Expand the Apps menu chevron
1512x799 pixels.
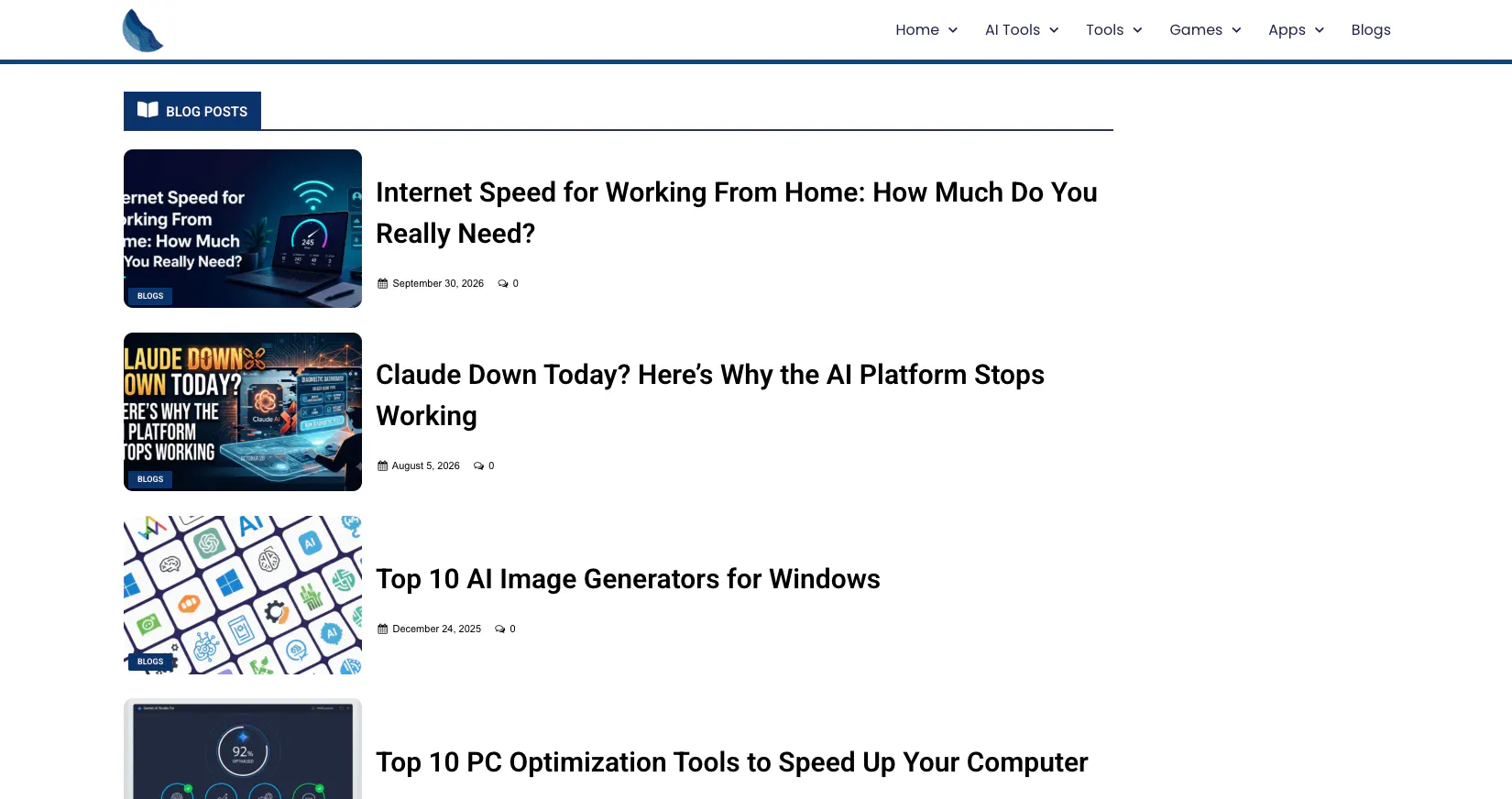[x=1320, y=30]
